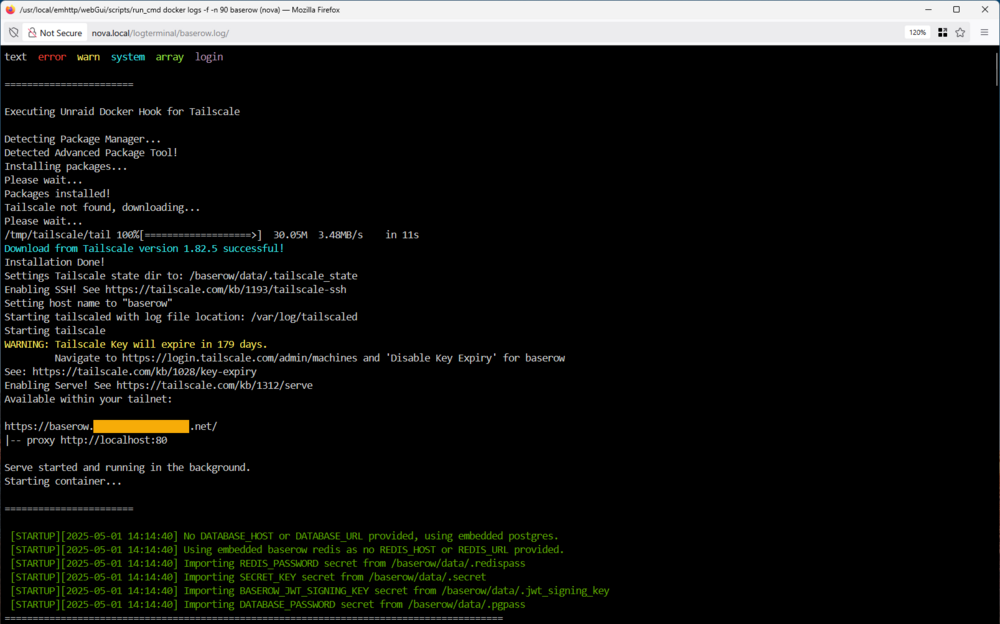Click 'Starting container...' line

point(62,482)
